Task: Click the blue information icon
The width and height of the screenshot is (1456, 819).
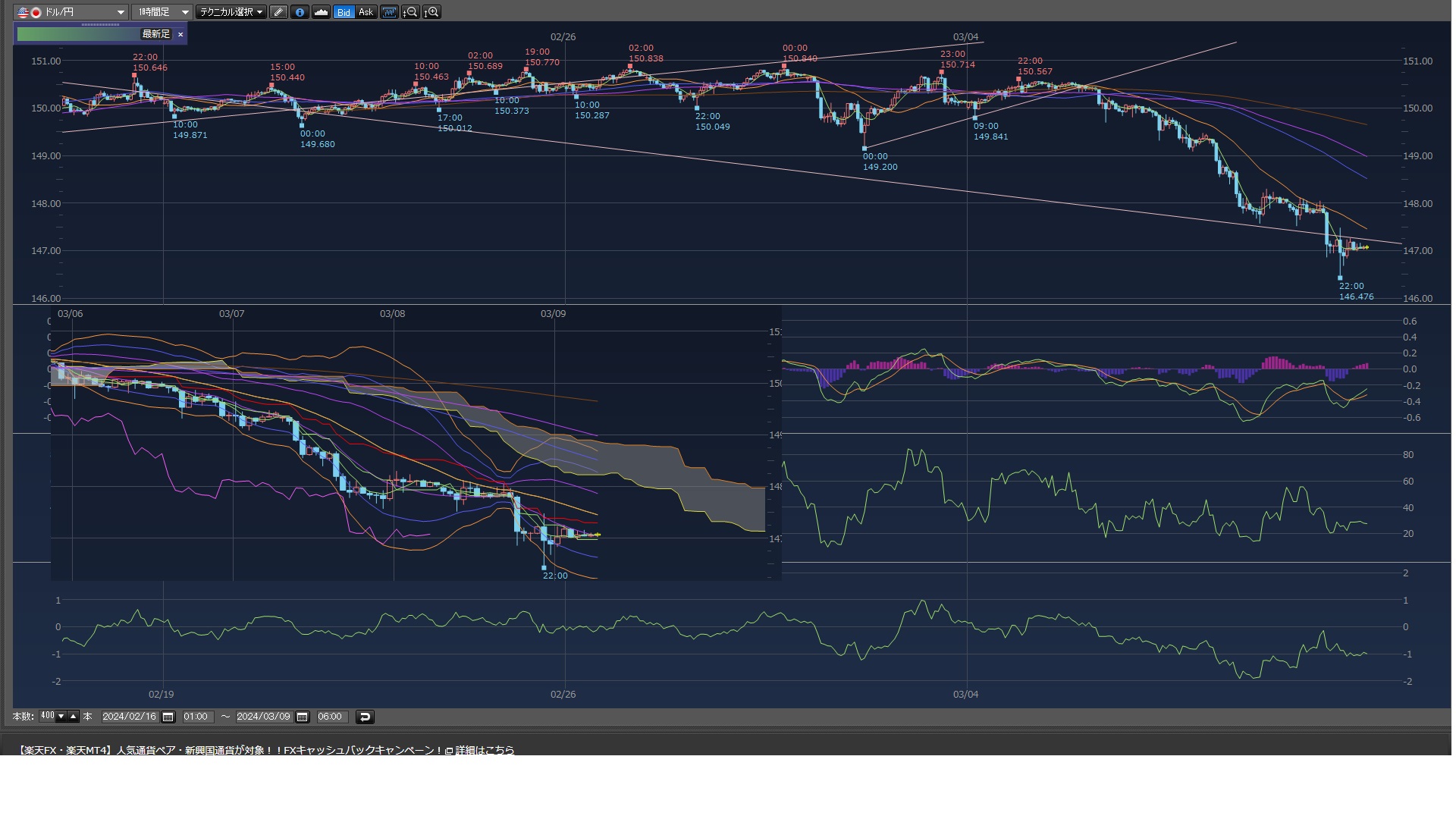Action: click(x=300, y=12)
